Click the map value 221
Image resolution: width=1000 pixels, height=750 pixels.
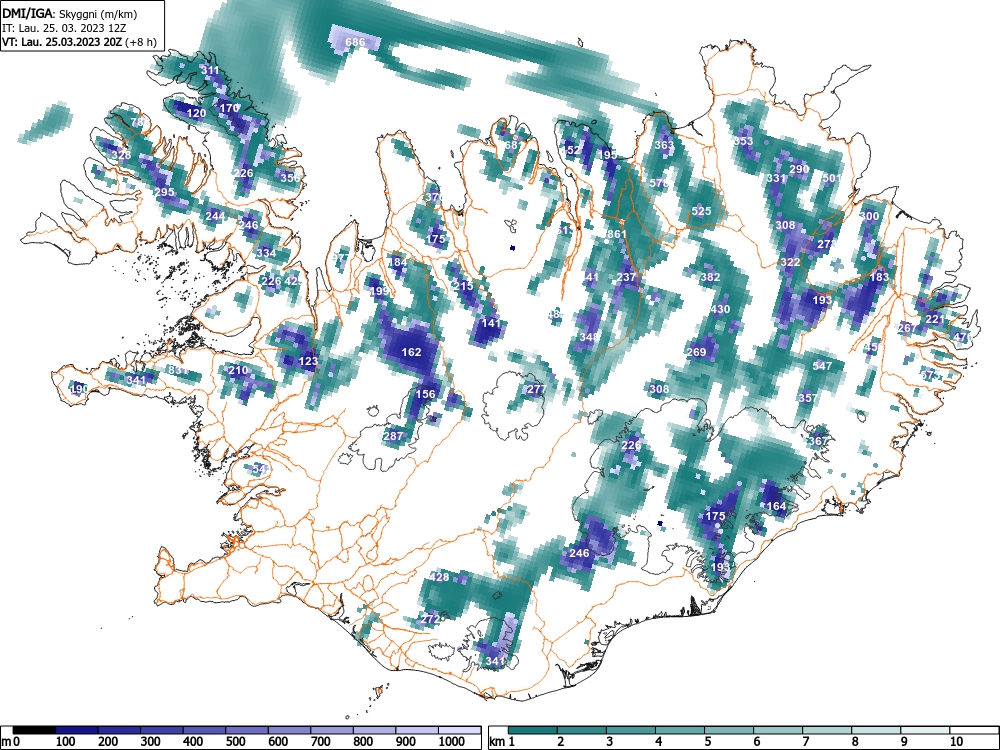coord(935,319)
